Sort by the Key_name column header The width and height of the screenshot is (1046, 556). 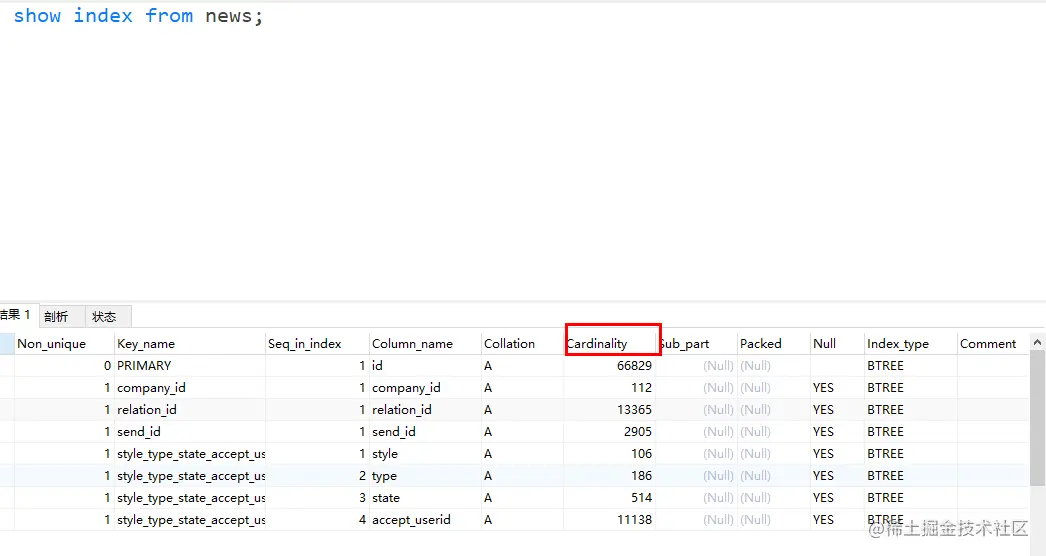189,344
